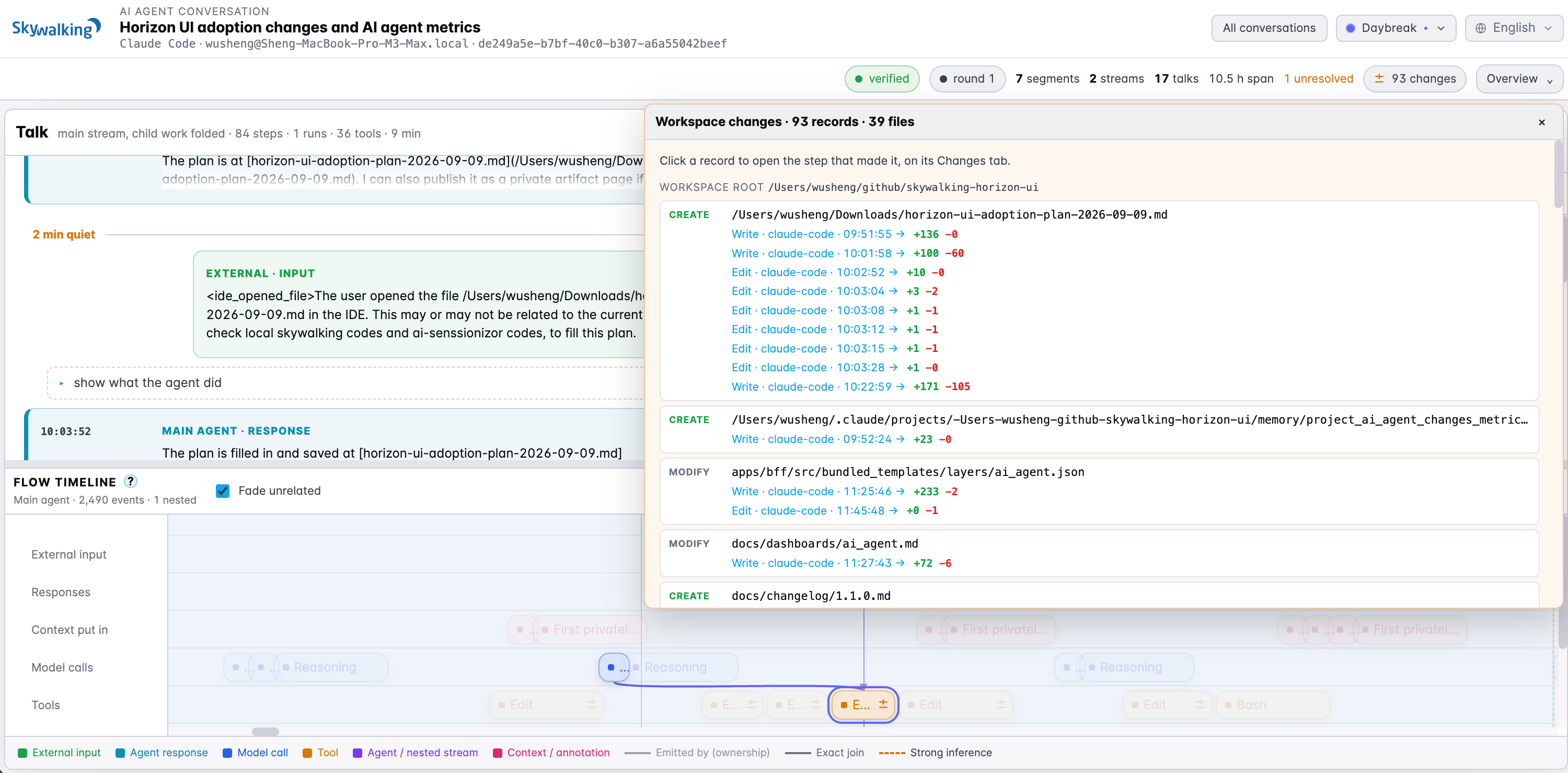Click the arrow icon on Write 10:22:59 record
The width and height of the screenshot is (1568, 773).
tap(900, 387)
